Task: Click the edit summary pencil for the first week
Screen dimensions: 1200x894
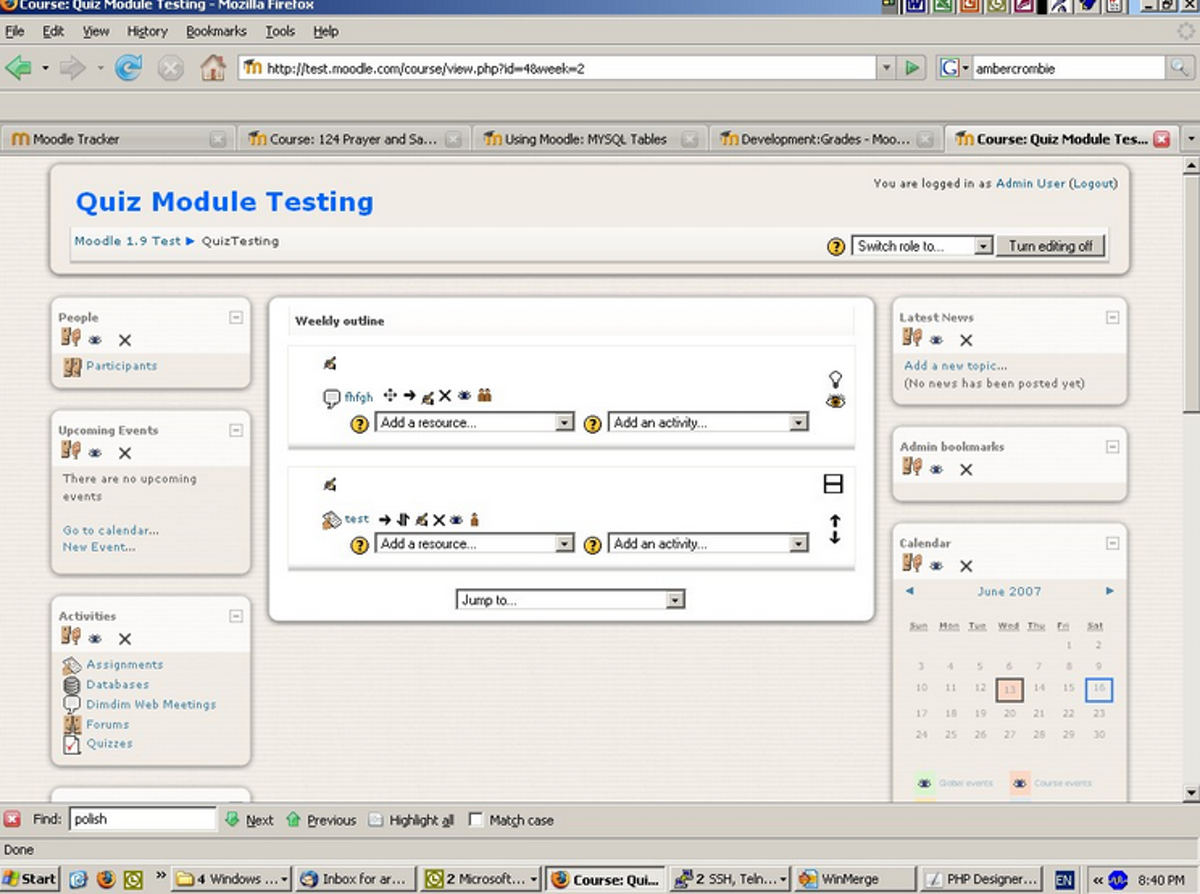Action: click(x=329, y=362)
